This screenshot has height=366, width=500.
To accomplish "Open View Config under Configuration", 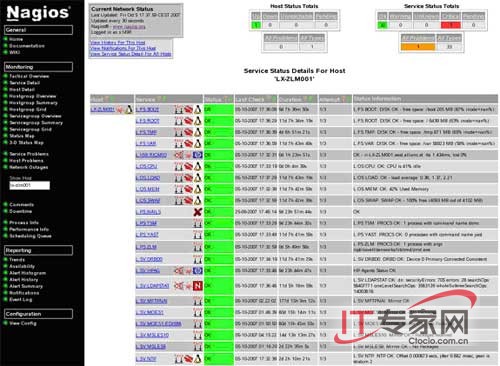I will coord(23,323).
